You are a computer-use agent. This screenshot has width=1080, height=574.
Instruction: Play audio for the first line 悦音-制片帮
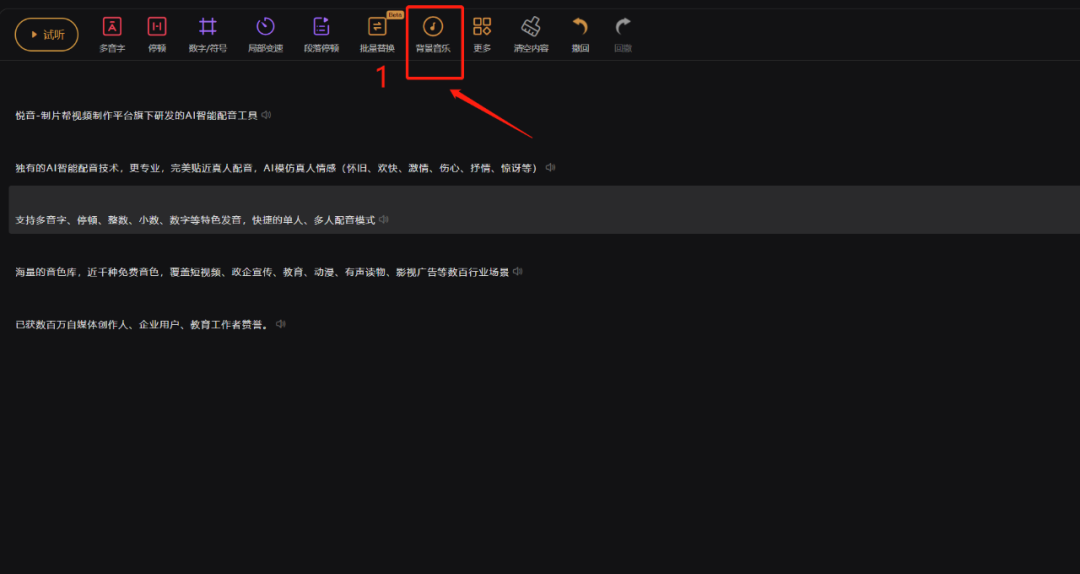click(x=266, y=115)
